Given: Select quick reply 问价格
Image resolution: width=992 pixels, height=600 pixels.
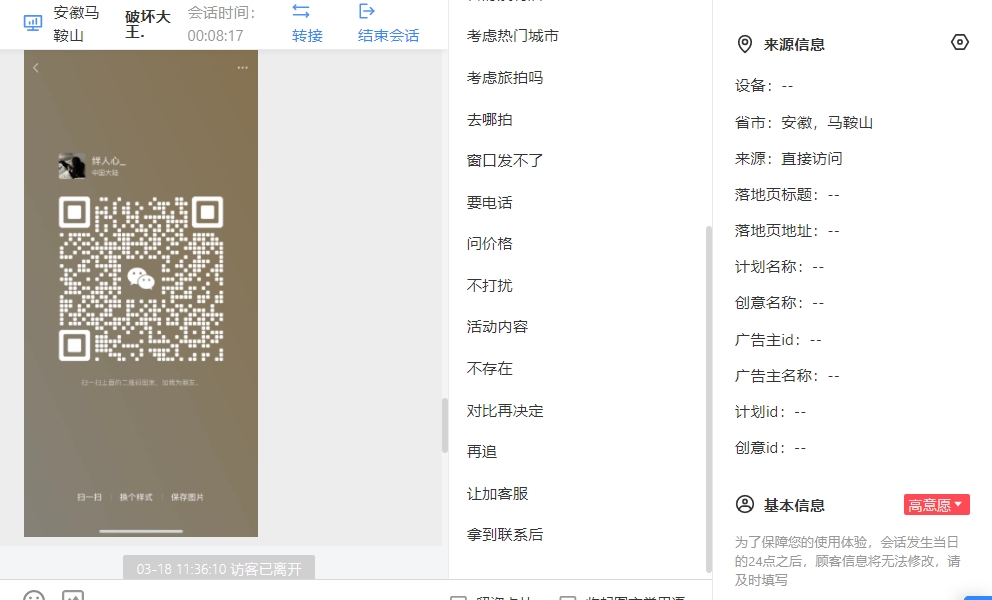Looking at the screenshot, I should point(489,244).
